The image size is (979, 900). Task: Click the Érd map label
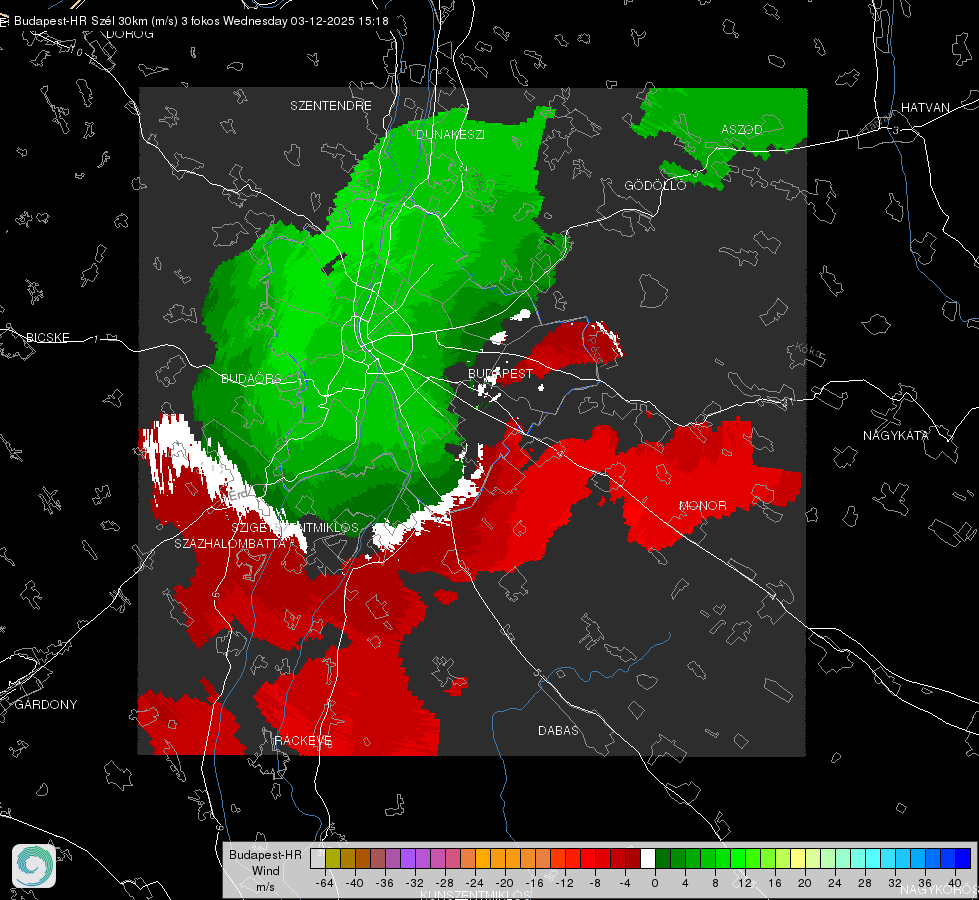tap(238, 495)
